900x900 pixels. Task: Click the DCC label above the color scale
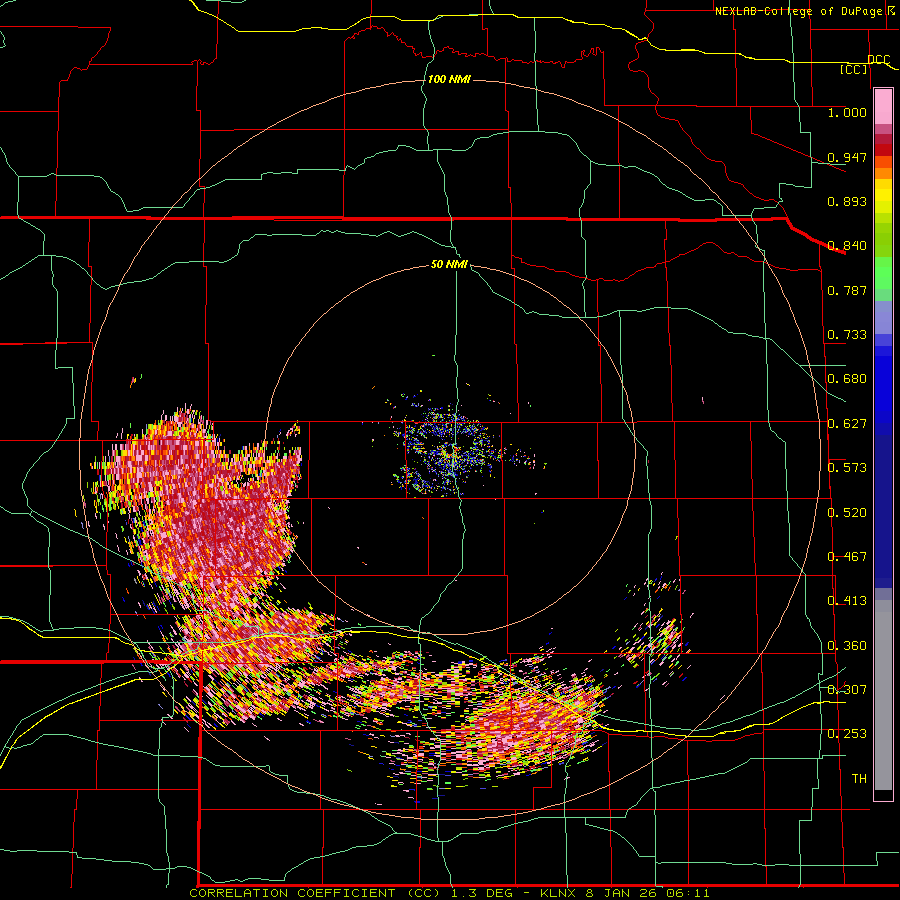879,60
